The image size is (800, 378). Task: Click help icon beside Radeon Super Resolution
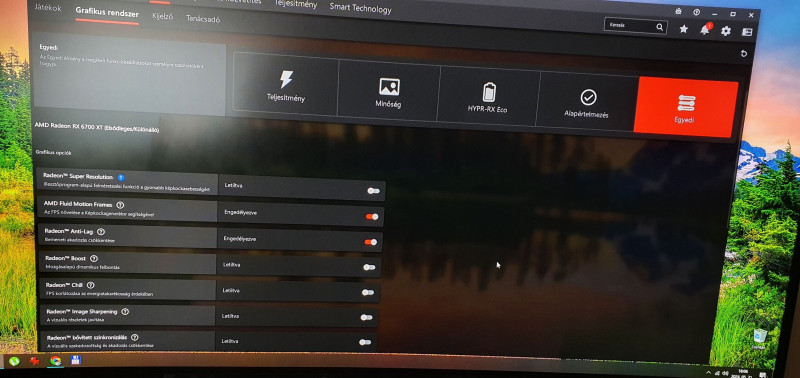click(x=121, y=178)
